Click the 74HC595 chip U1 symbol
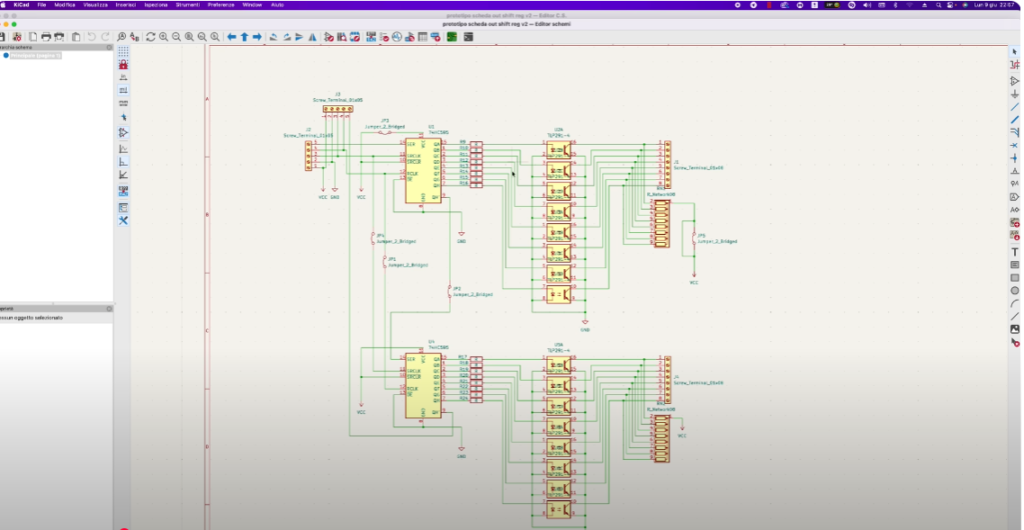 423,170
